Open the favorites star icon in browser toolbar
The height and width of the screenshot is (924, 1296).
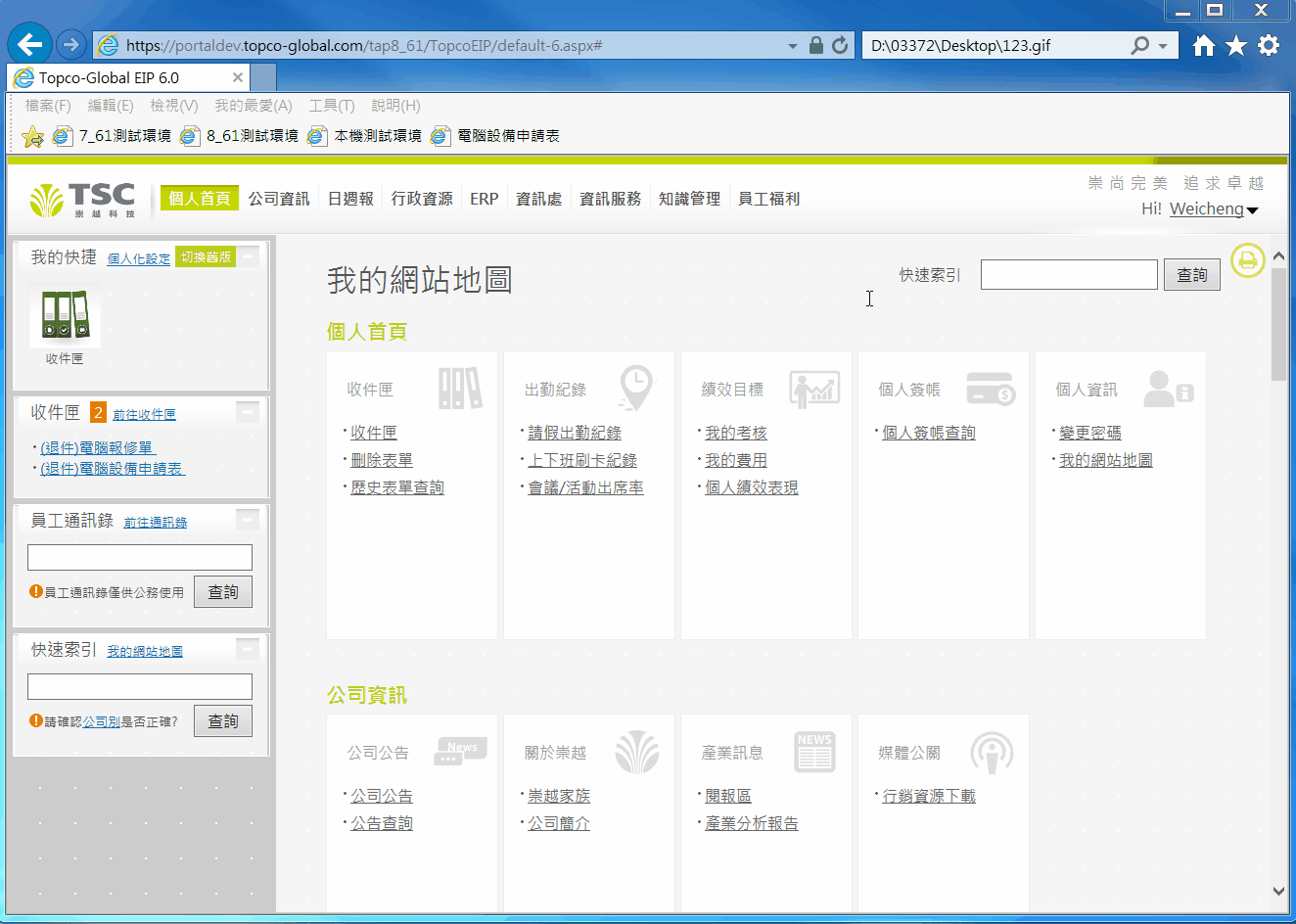pyautogui.click(x=1236, y=45)
